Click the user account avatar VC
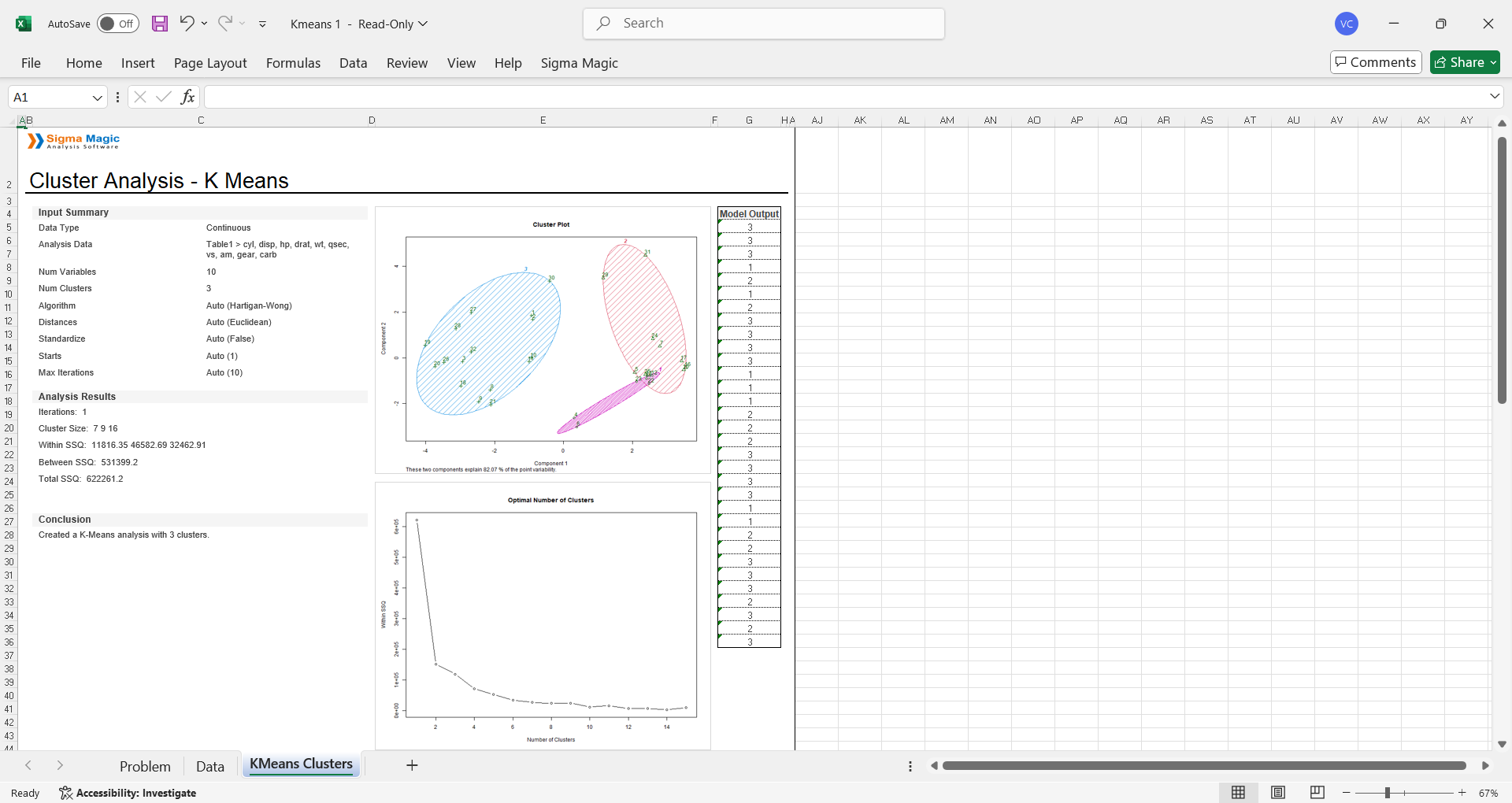 coord(1347,24)
